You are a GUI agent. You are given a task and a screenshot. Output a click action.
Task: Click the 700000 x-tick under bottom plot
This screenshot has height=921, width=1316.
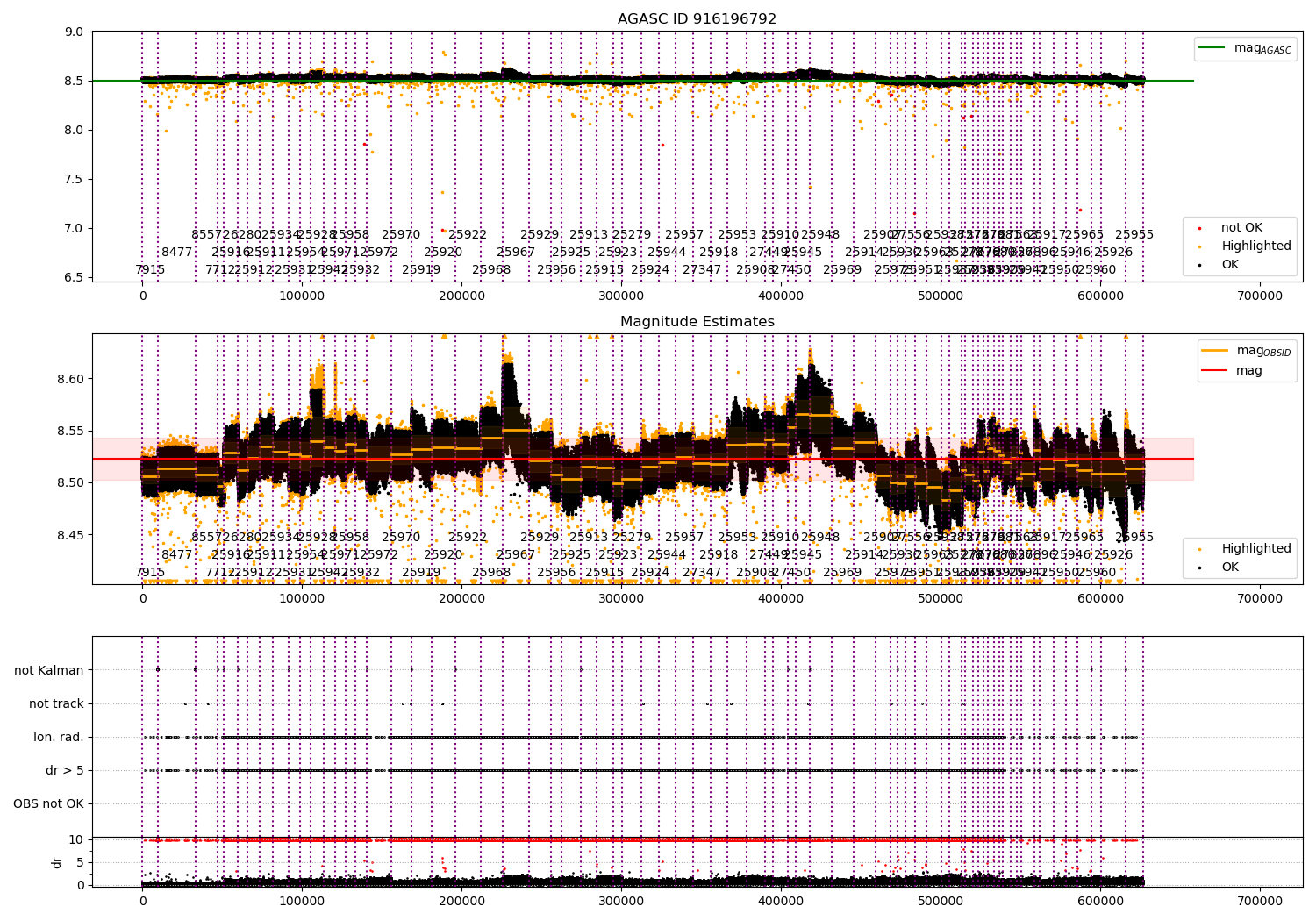(1260, 902)
